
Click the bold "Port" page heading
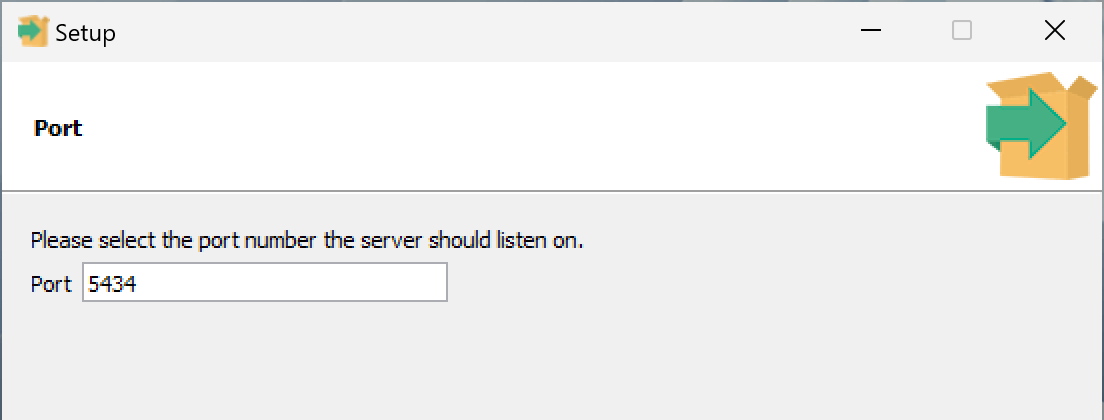click(x=58, y=128)
